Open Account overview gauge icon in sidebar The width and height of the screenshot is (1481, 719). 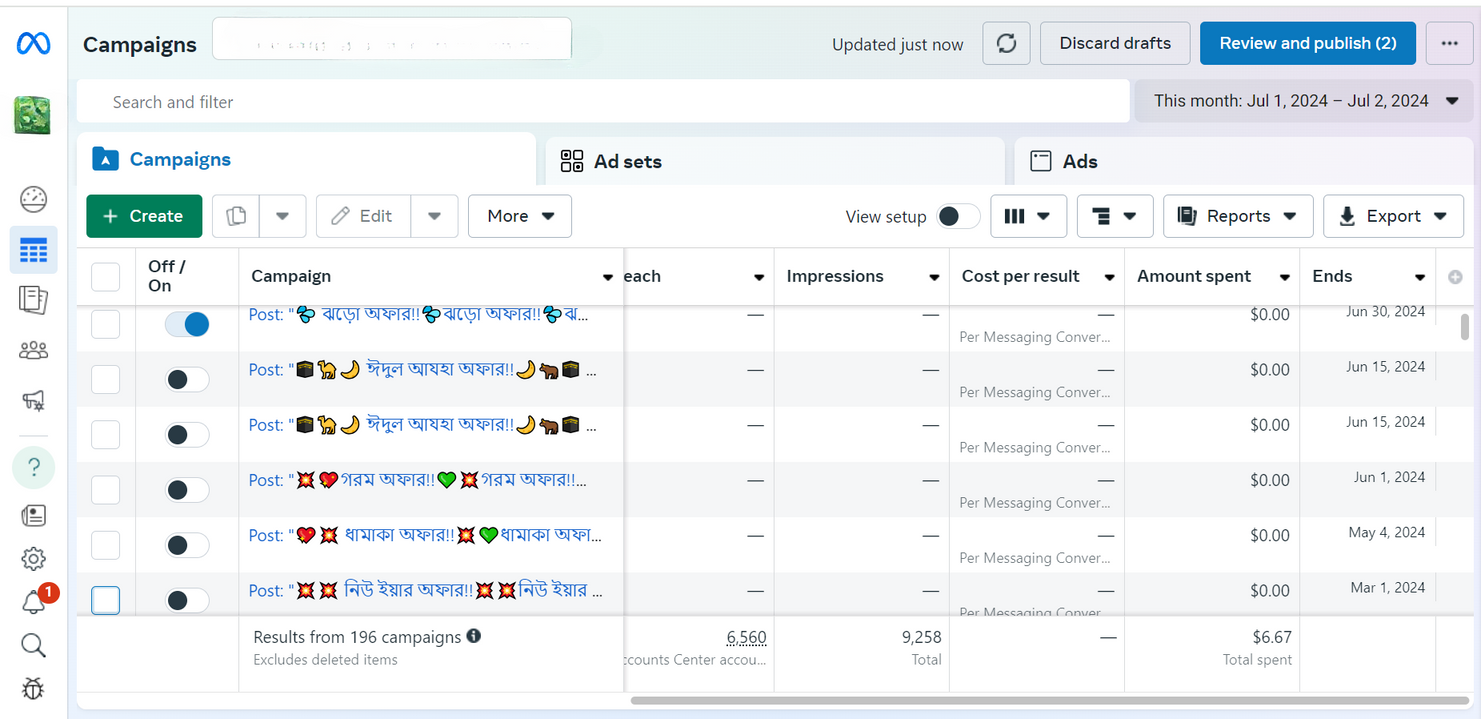click(33, 199)
